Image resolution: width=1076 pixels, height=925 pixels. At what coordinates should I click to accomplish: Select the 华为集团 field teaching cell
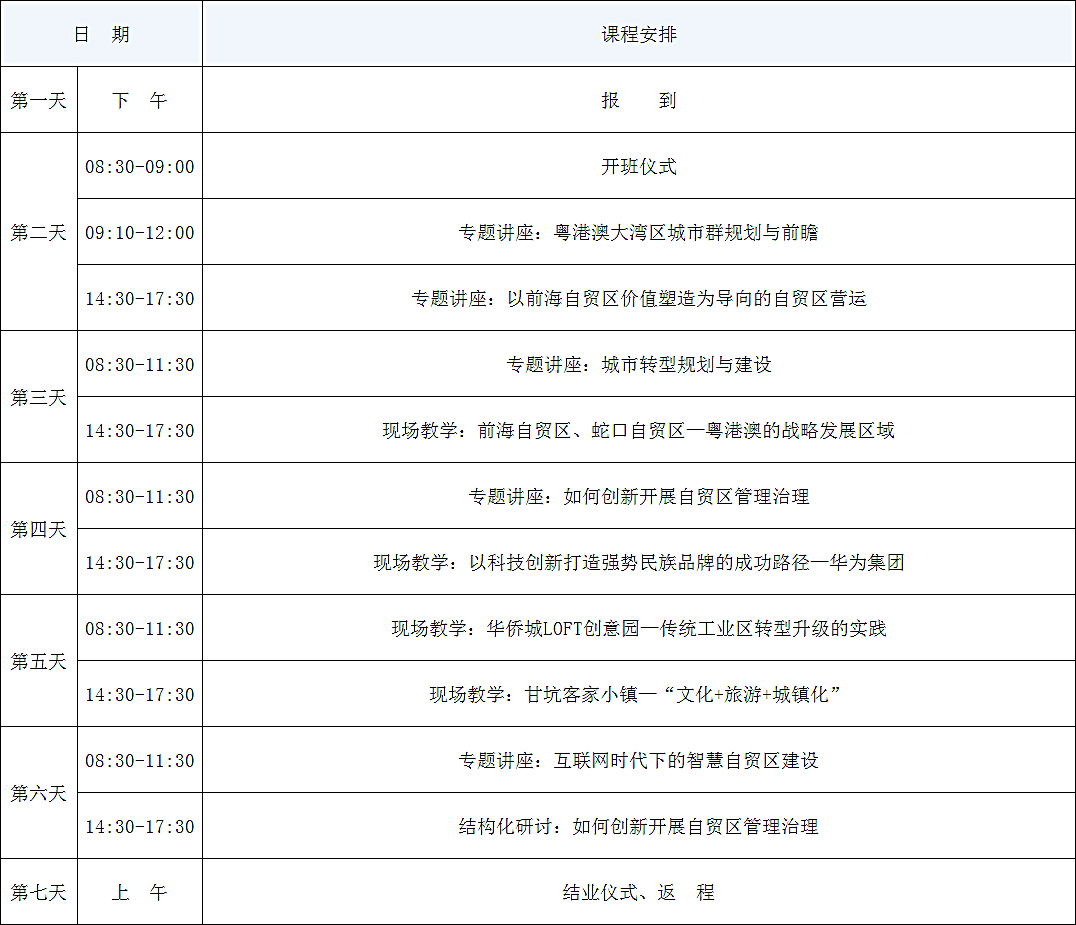click(x=639, y=562)
